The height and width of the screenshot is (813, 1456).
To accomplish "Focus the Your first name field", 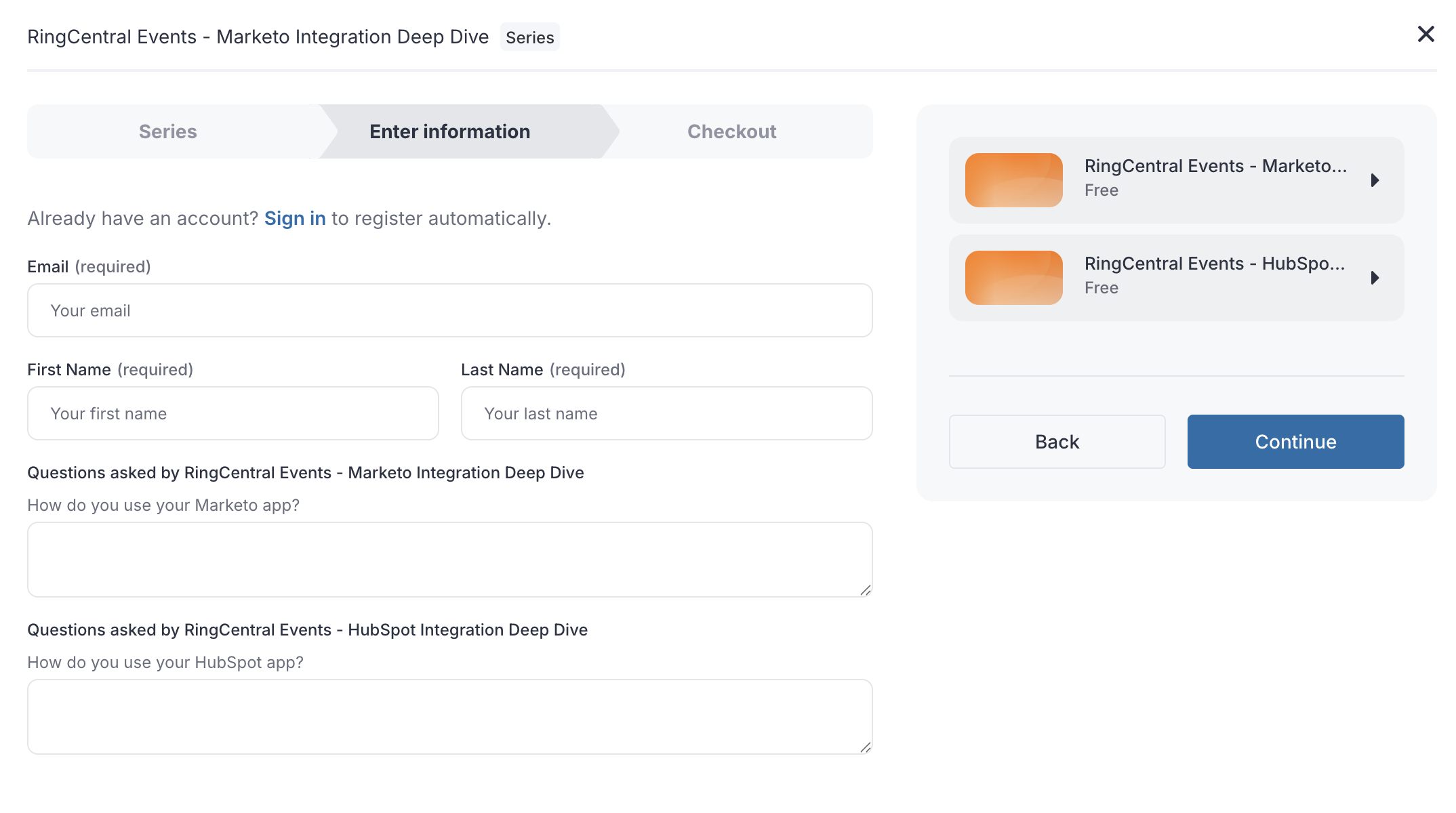I will tap(233, 413).
